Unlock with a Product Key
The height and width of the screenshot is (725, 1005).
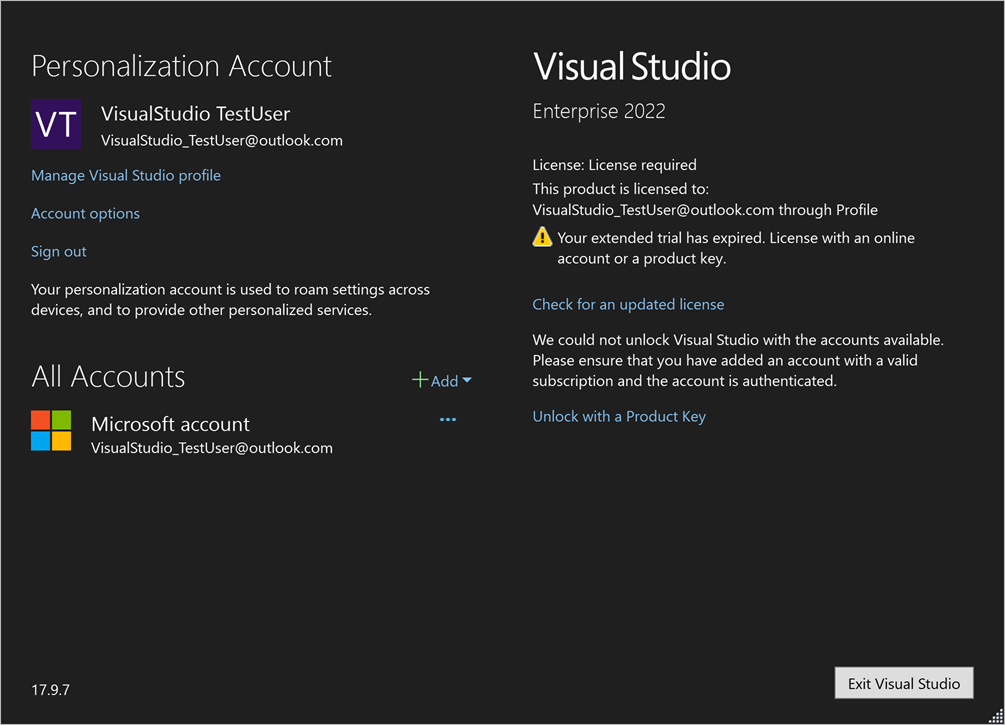tap(618, 416)
